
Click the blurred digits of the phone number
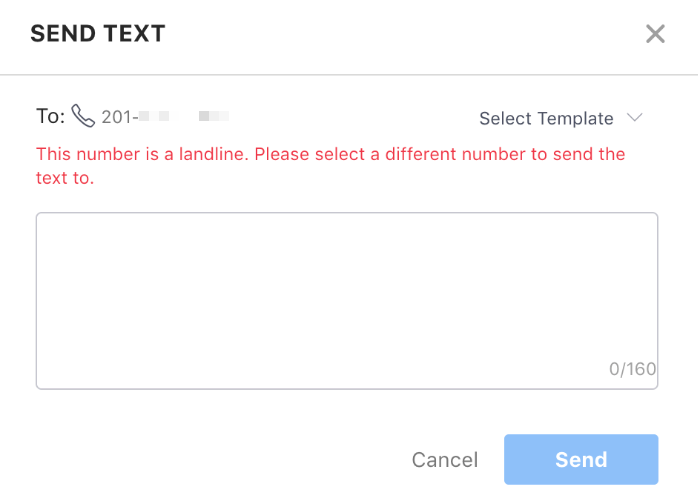[x=185, y=118]
